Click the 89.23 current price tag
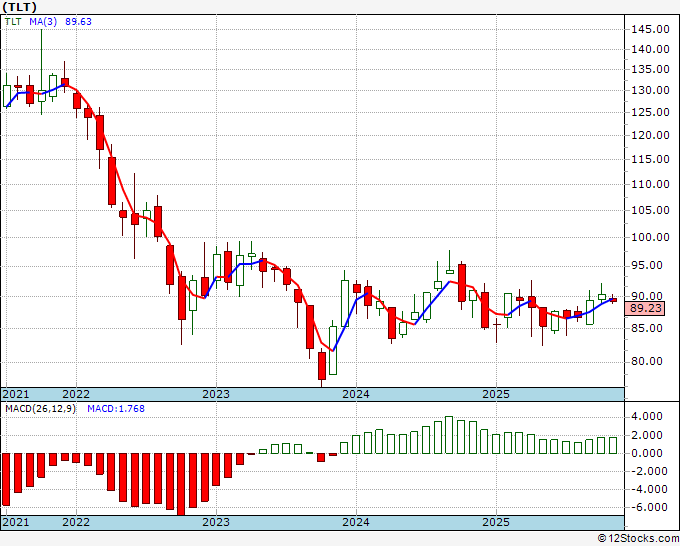 pyautogui.click(x=645, y=308)
